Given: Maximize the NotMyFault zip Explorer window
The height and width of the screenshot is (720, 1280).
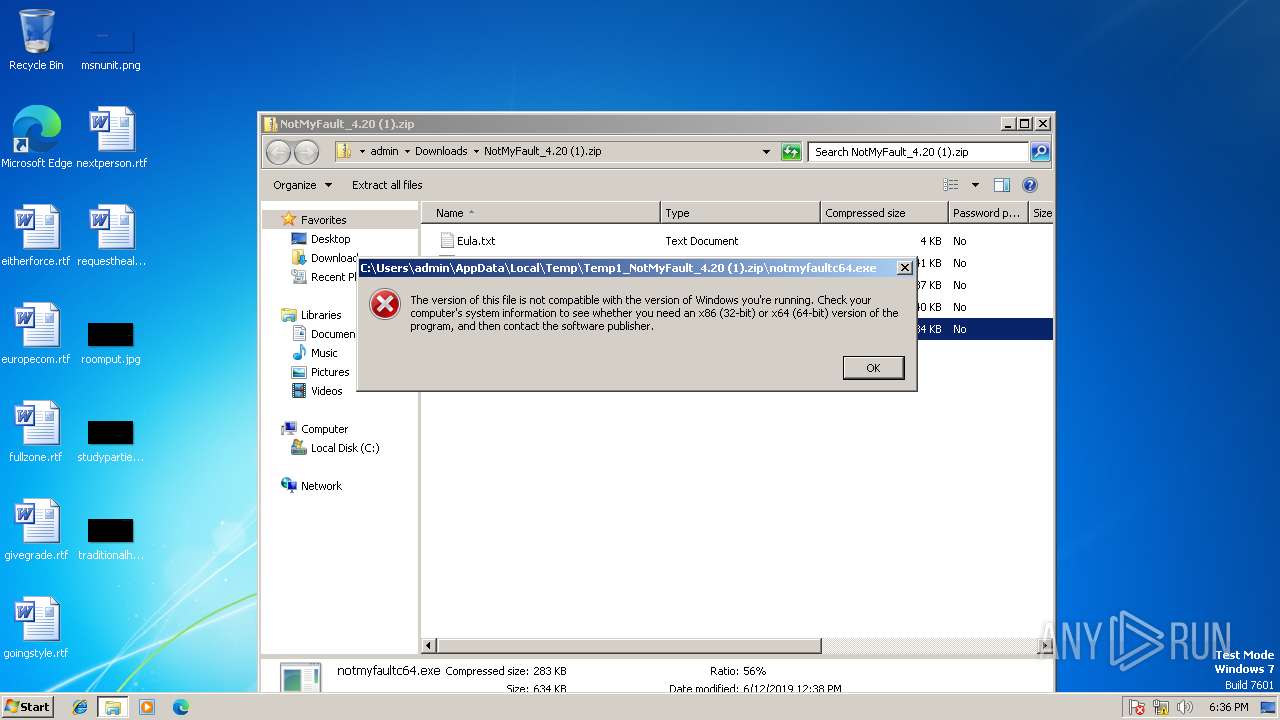Looking at the screenshot, I should pos(1024,124).
